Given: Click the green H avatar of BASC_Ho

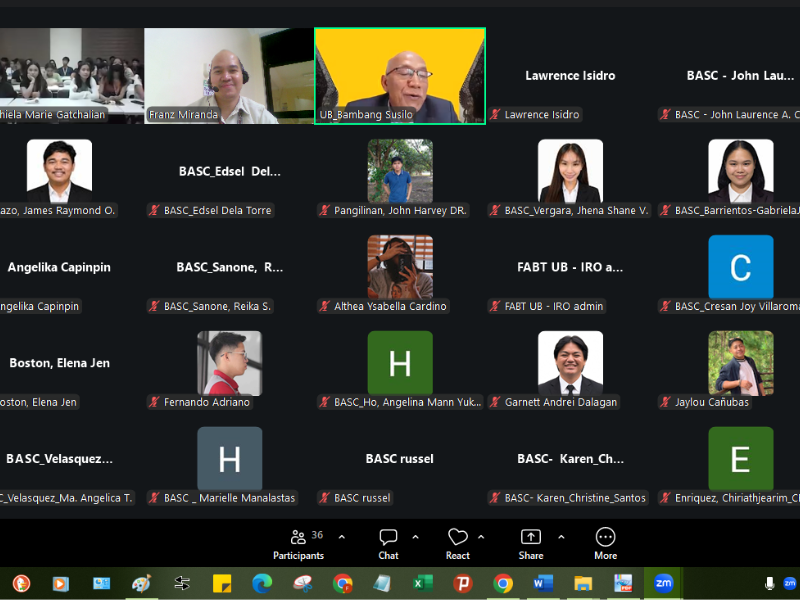Looking at the screenshot, I should (400, 363).
